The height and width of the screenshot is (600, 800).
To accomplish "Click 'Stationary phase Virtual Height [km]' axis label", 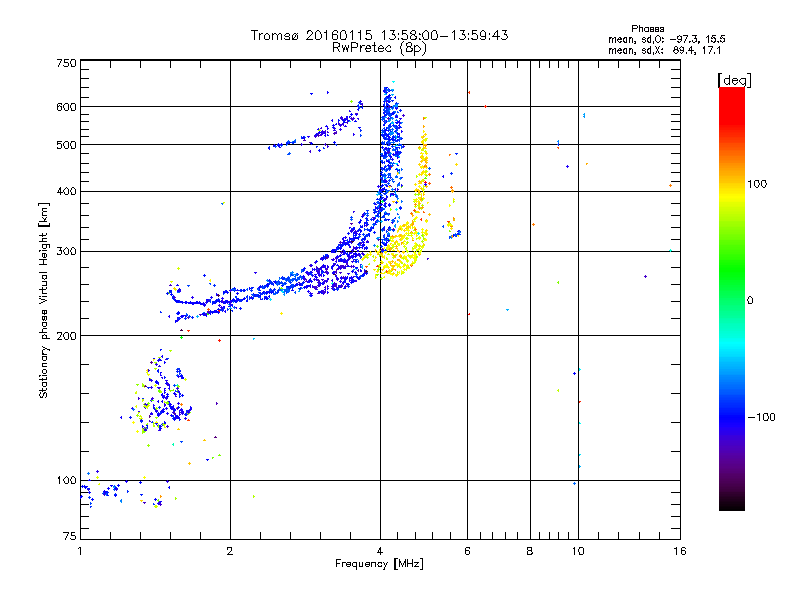I will click(44, 301).
